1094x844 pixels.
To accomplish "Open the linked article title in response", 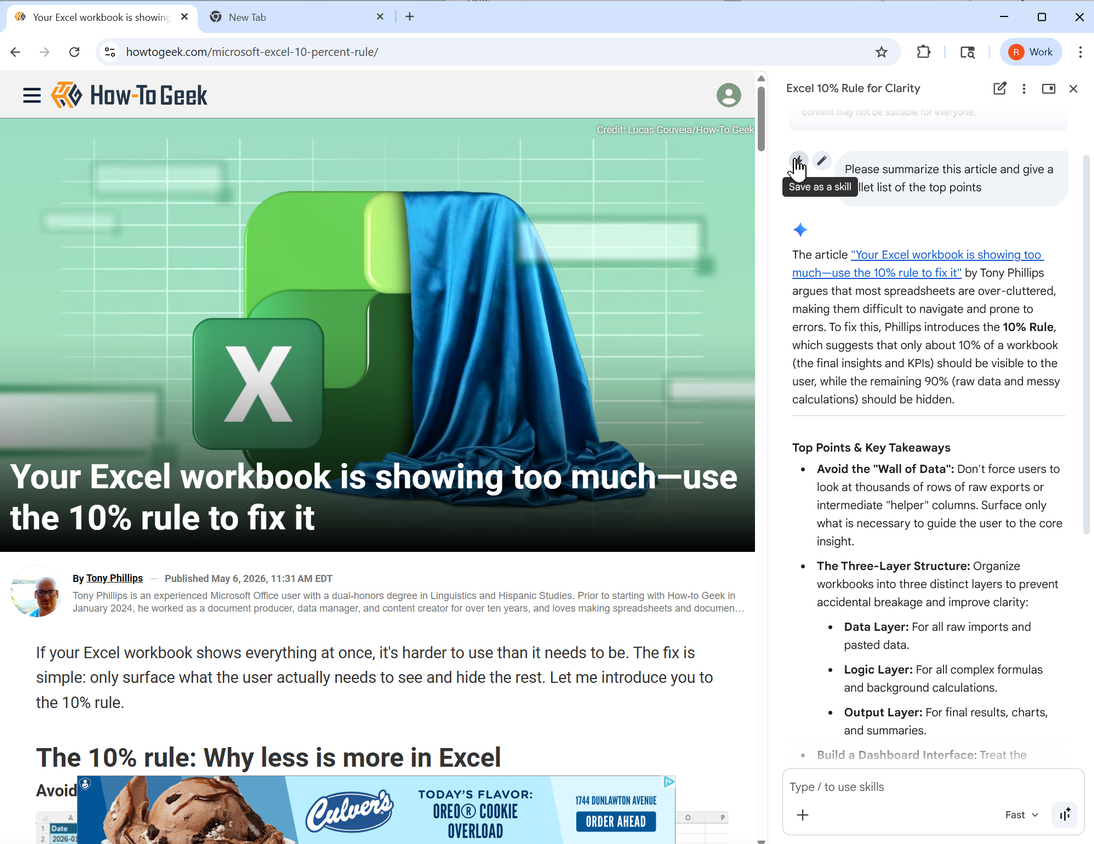I will coord(917,264).
